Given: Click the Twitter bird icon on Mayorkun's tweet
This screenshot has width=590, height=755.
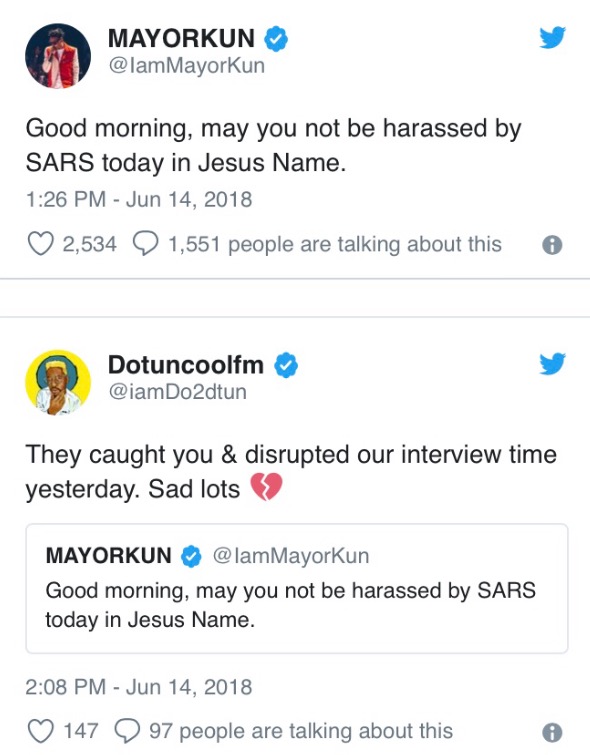Looking at the screenshot, I should (x=552, y=38).
